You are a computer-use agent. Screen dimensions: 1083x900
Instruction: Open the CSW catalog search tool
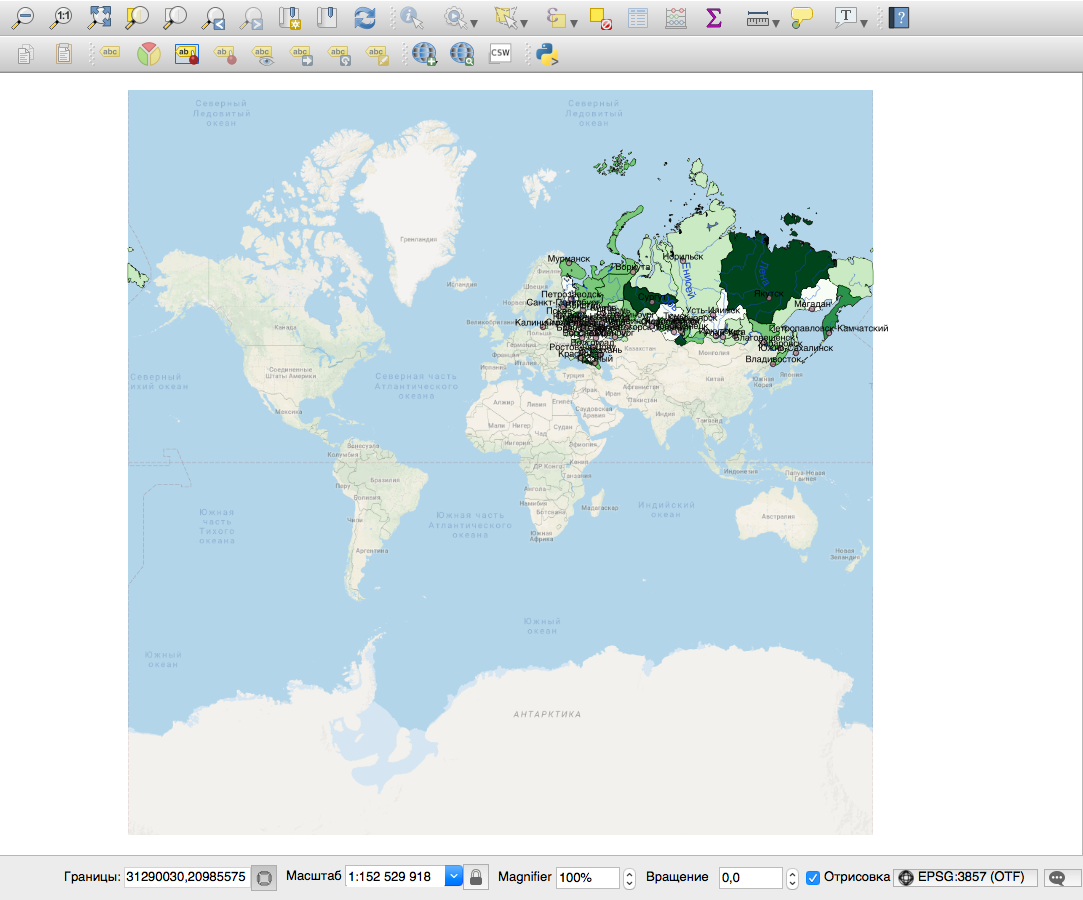tap(501, 54)
